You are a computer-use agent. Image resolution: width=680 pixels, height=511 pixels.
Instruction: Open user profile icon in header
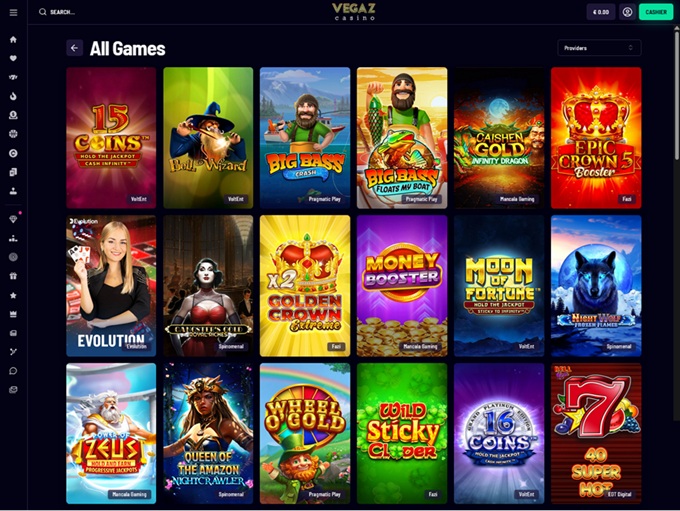pyautogui.click(x=627, y=12)
